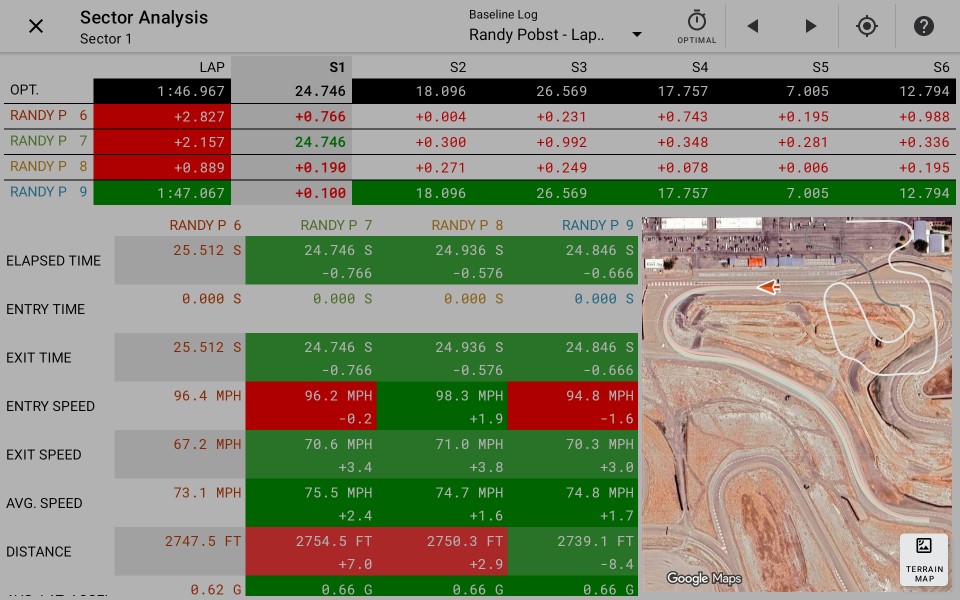This screenshot has height=600, width=960.
Task: Click lap 8 S5 delta +0.006
Action: pyautogui.click(x=803, y=168)
